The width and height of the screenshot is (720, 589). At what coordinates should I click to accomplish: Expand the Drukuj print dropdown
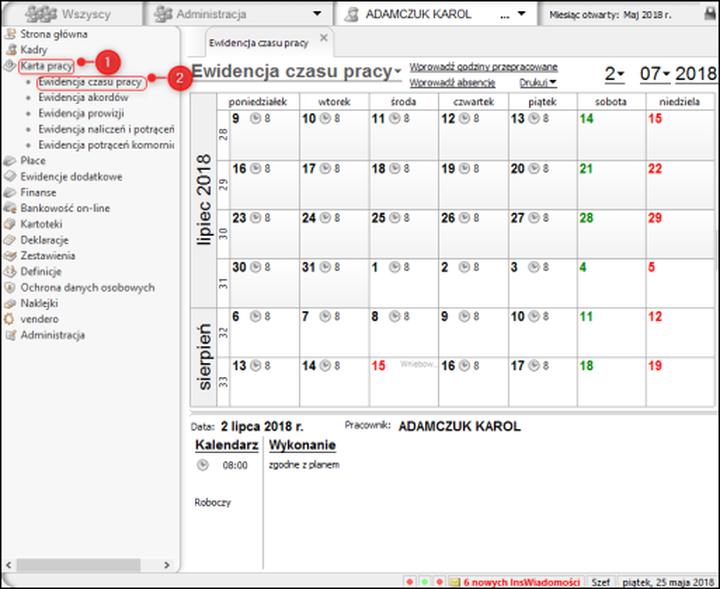click(552, 82)
